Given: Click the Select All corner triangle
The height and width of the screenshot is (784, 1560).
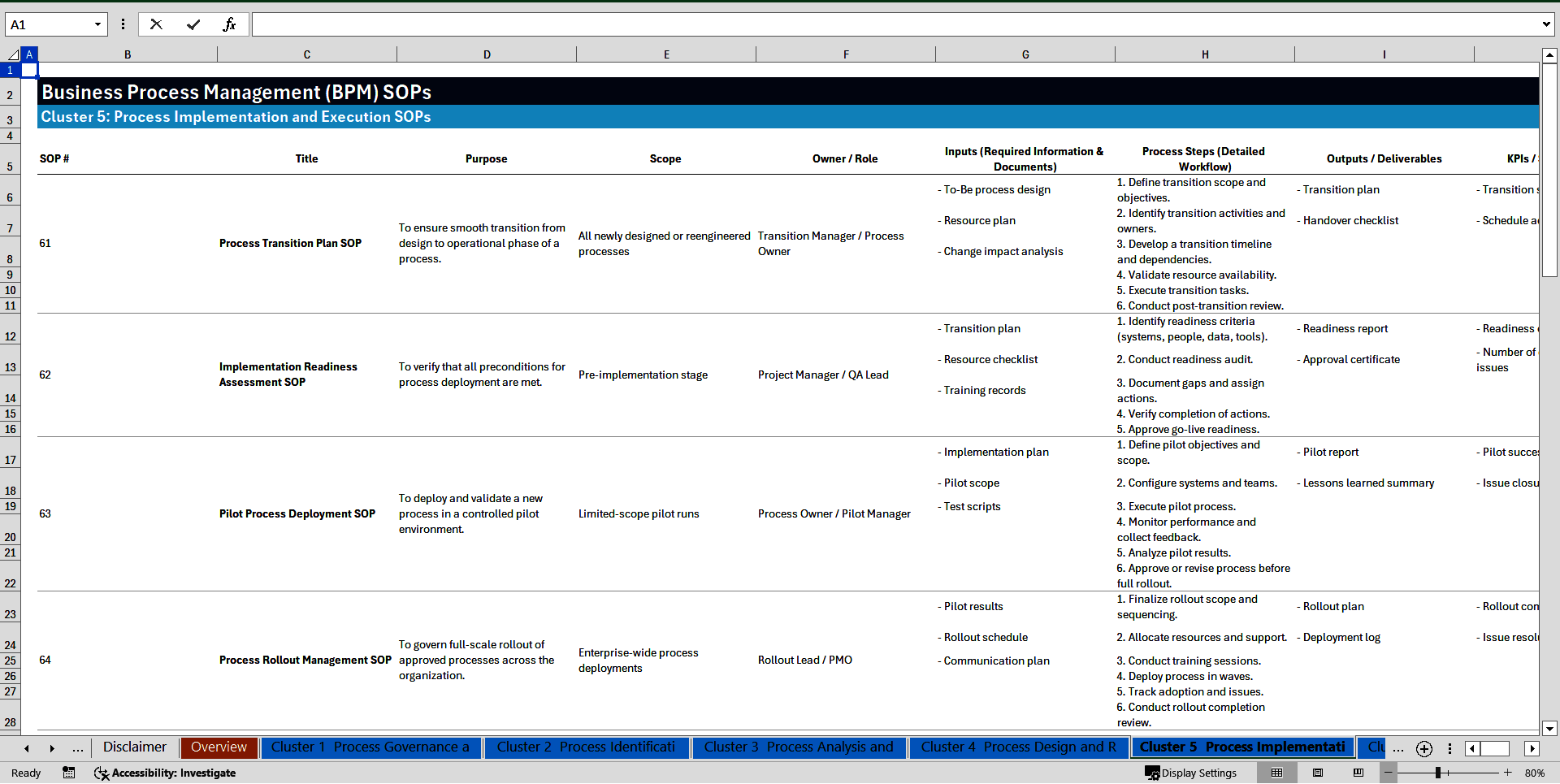Looking at the screenshot, I should (x=12, y=54).
